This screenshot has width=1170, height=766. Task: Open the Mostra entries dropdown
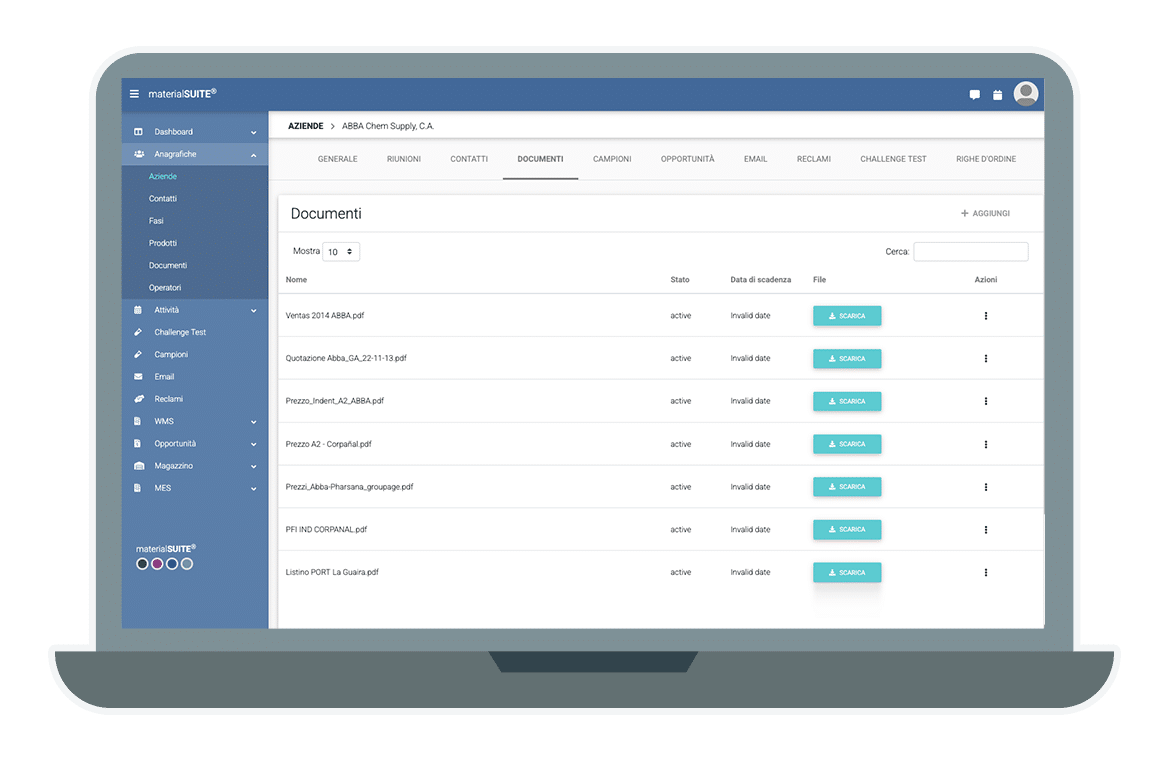click(341, 251)
